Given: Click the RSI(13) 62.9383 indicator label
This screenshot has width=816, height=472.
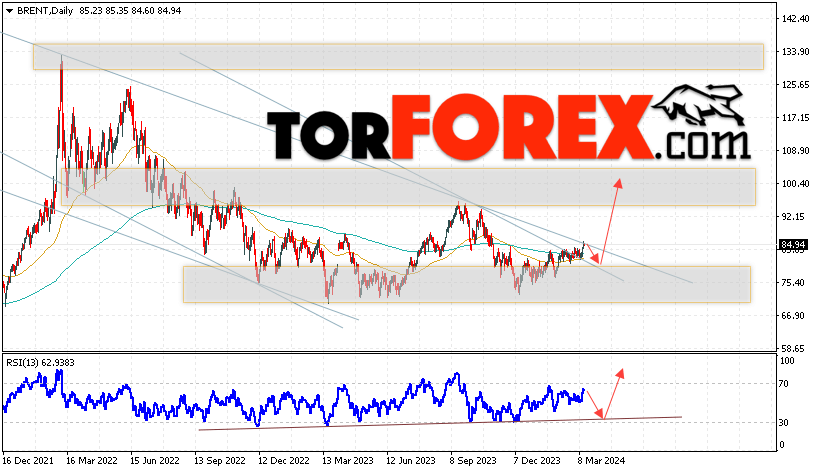Looking at the screenshot, I should click(x=41, y=363).
